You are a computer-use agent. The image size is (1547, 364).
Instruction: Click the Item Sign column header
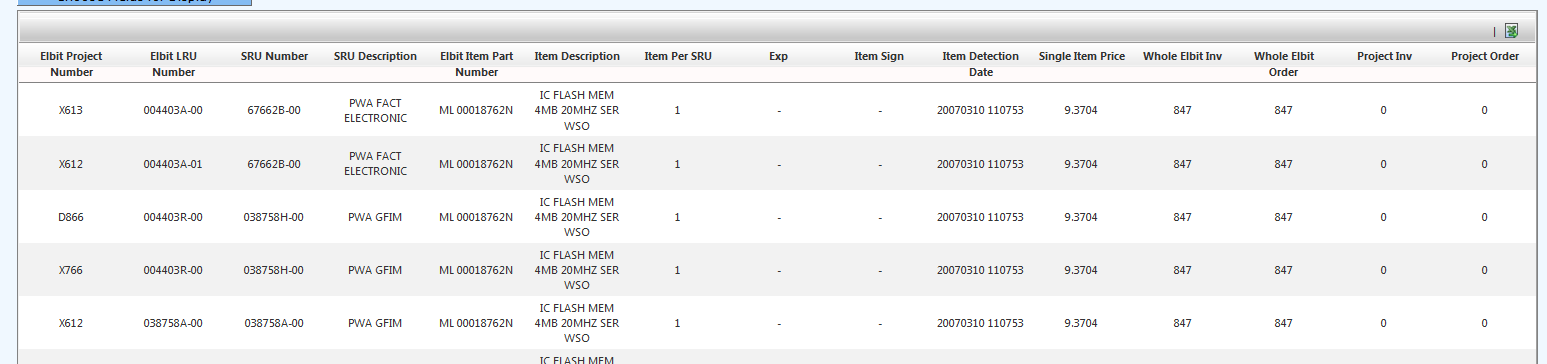tap(879, 57)
